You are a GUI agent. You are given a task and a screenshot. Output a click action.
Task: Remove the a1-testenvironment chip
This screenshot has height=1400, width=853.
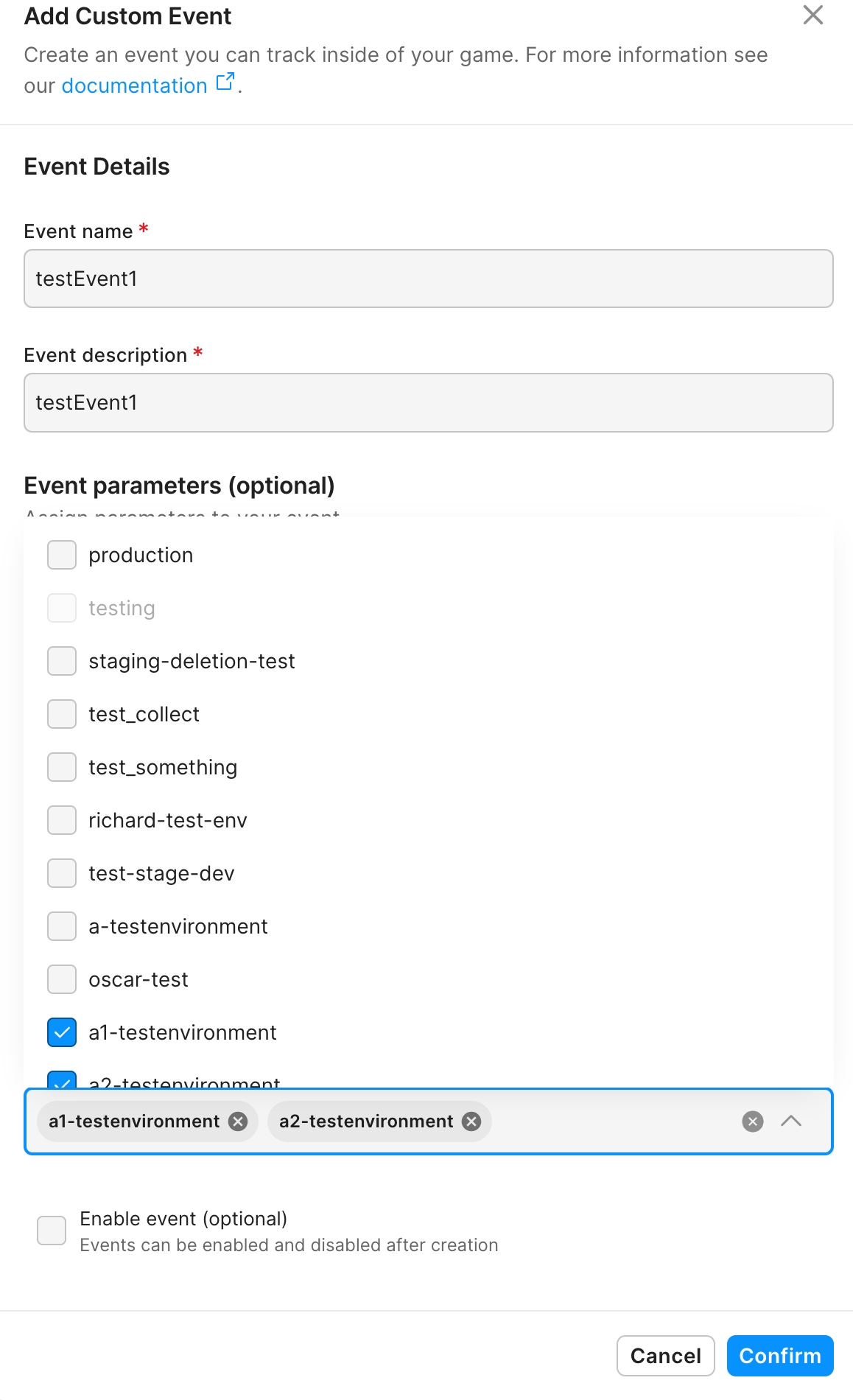[238, 1121]
